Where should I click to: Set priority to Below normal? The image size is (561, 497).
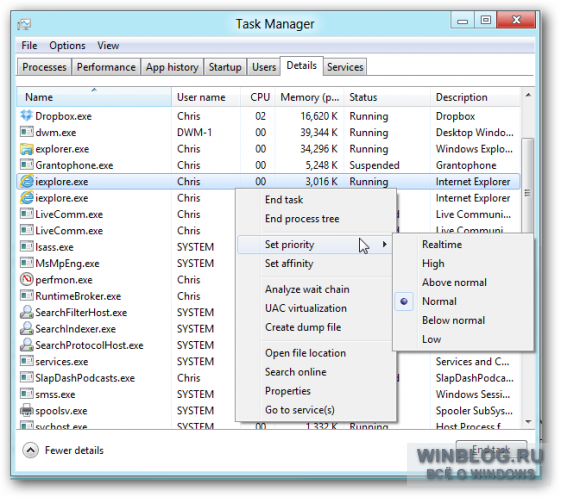[x=453, y=320]
